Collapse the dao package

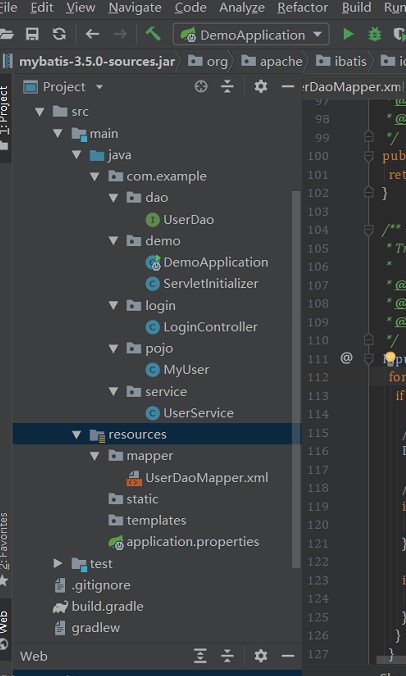tap(114, 198)
